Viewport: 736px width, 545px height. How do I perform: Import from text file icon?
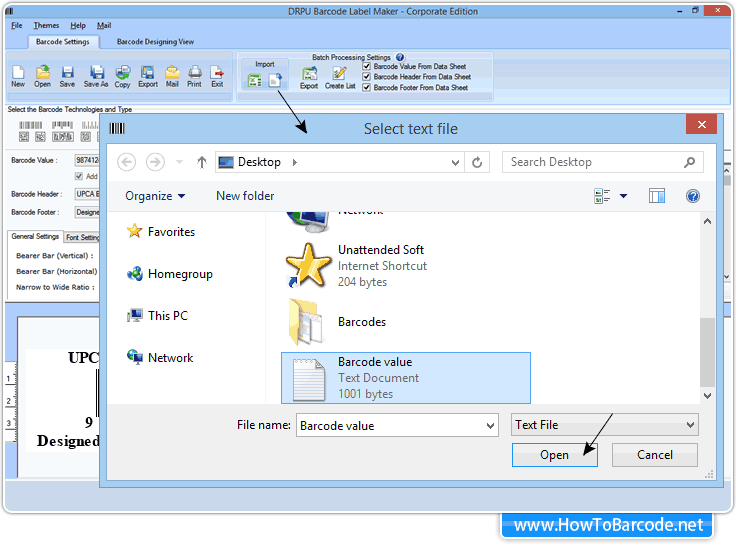[x=275, y=81]
